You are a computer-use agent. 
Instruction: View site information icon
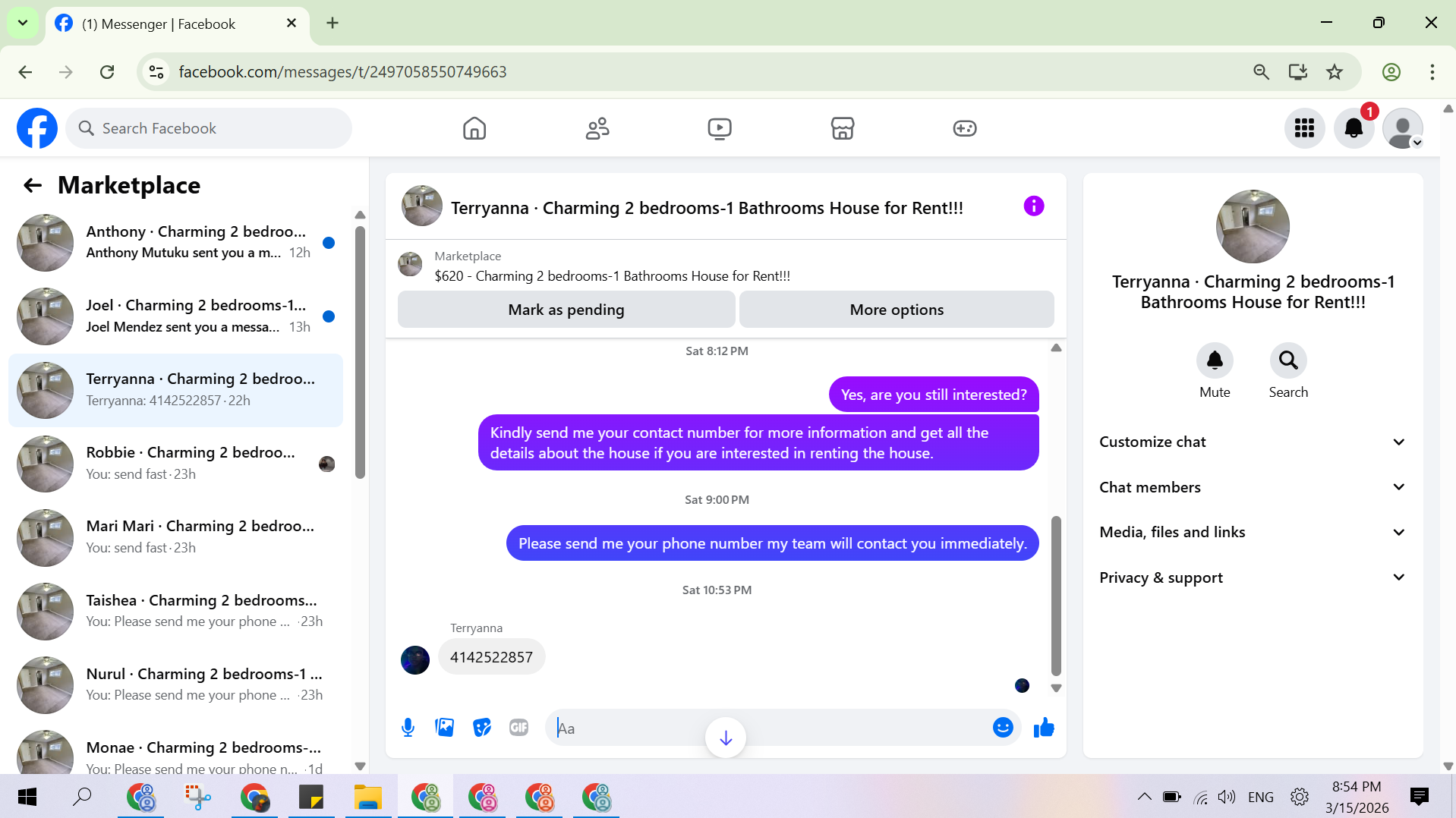click(x=156, y=72)
